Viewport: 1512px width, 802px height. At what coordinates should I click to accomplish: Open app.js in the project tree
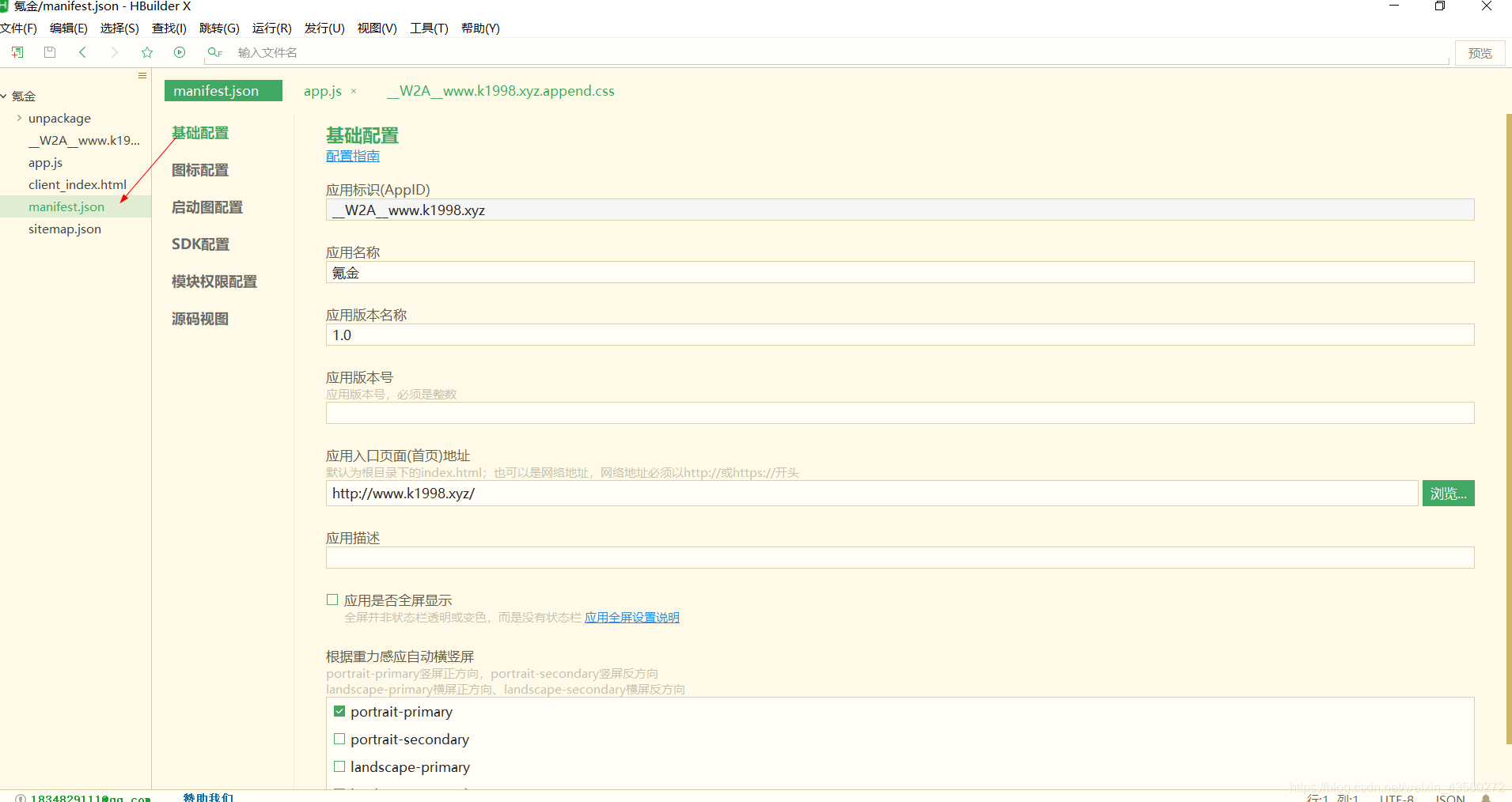click(x=45, y=163)
